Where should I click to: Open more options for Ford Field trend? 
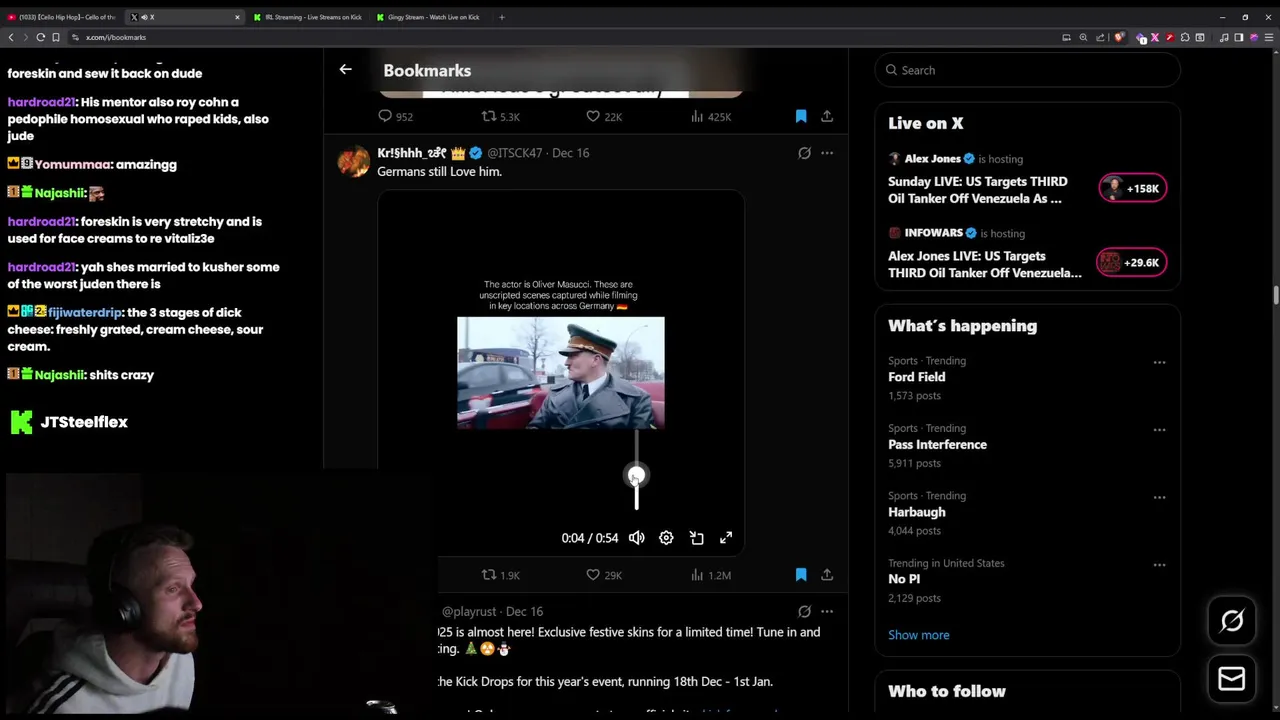(1159, 362)
